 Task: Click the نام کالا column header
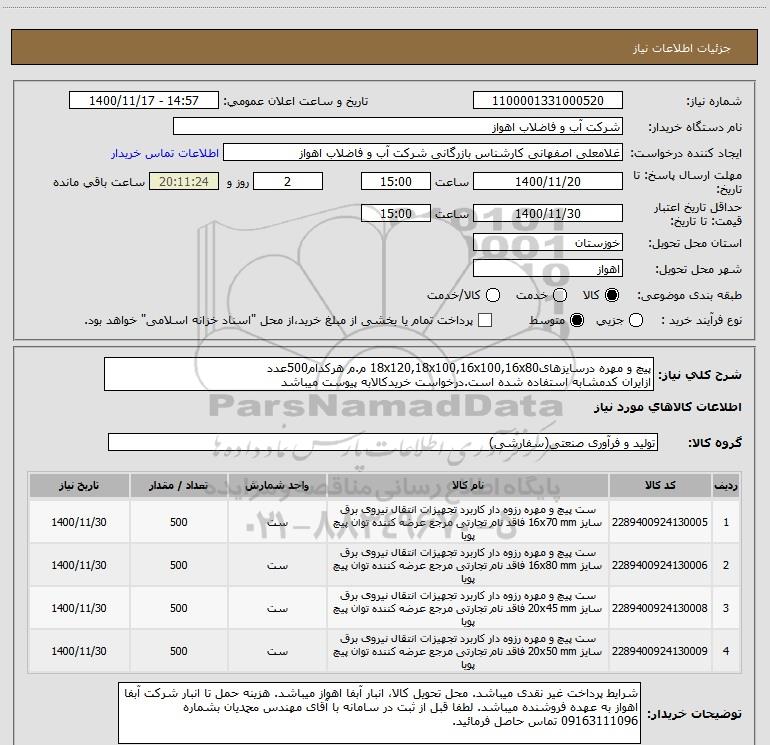pyautogui.click(x=468, y=485)
